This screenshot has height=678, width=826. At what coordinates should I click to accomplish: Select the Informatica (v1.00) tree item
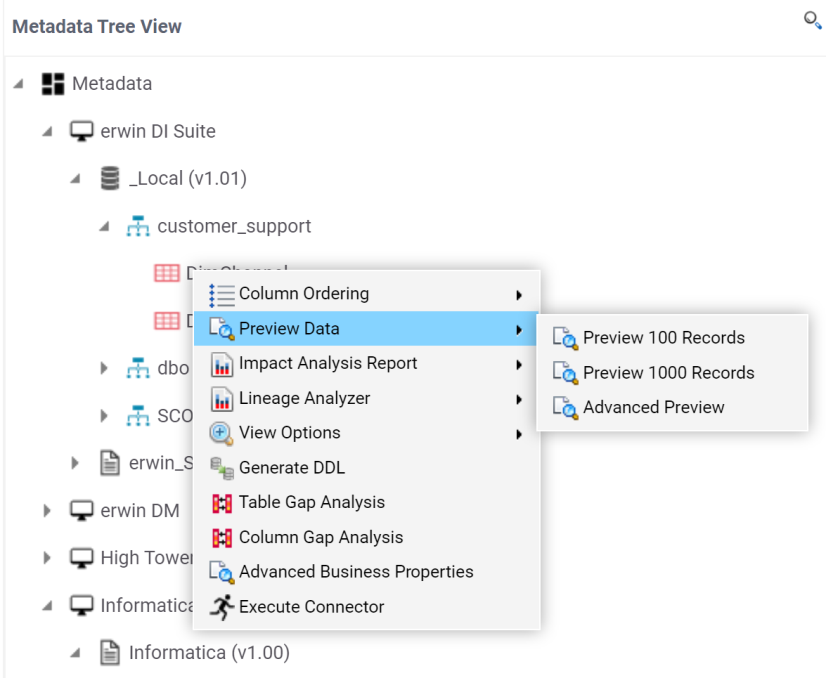tap(209, 654)
